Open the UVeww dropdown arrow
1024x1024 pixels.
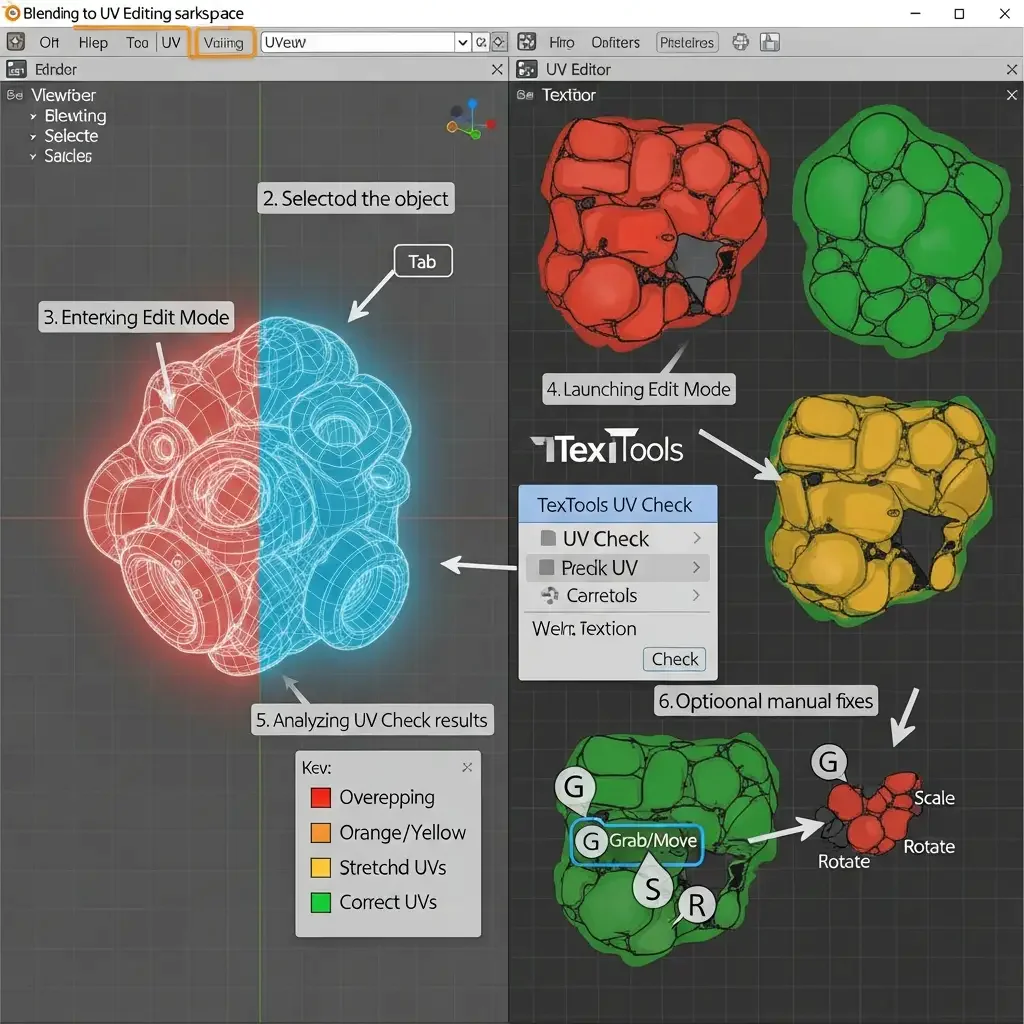(x=462, y=43)
